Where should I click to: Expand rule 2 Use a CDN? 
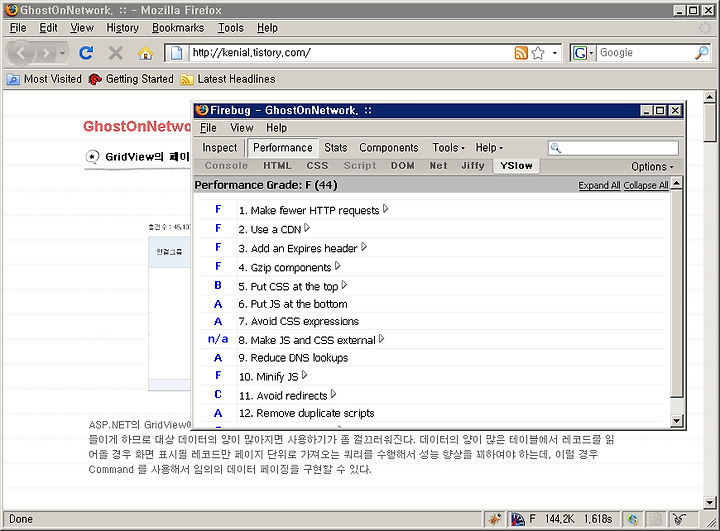pos(307,228)
